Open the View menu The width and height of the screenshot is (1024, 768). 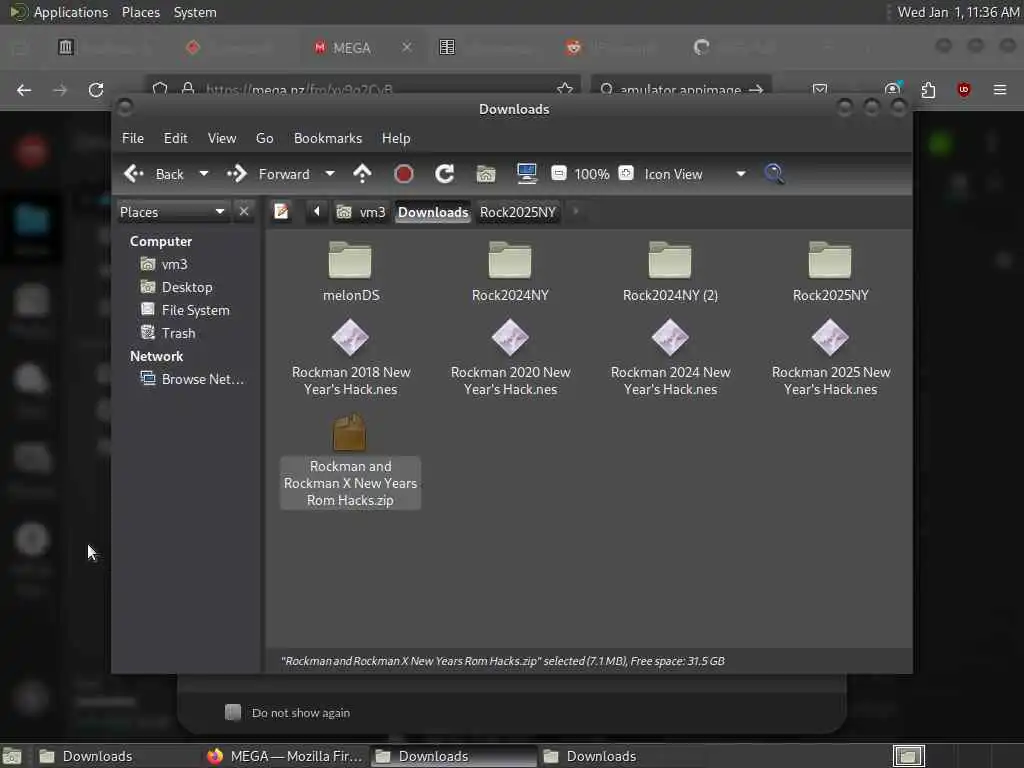[x=222, y=138]
